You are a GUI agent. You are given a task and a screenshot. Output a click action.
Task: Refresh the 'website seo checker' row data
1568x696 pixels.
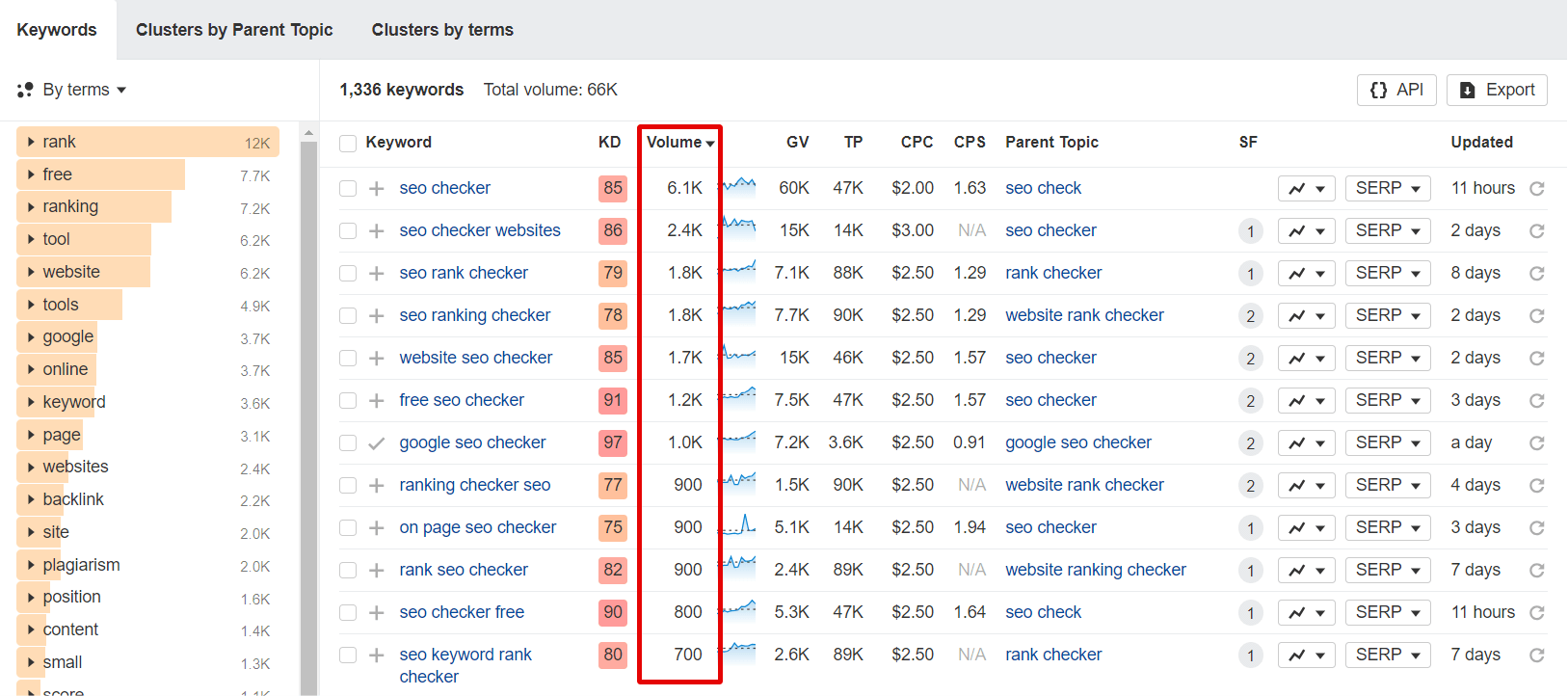(x=1537, y=359)
